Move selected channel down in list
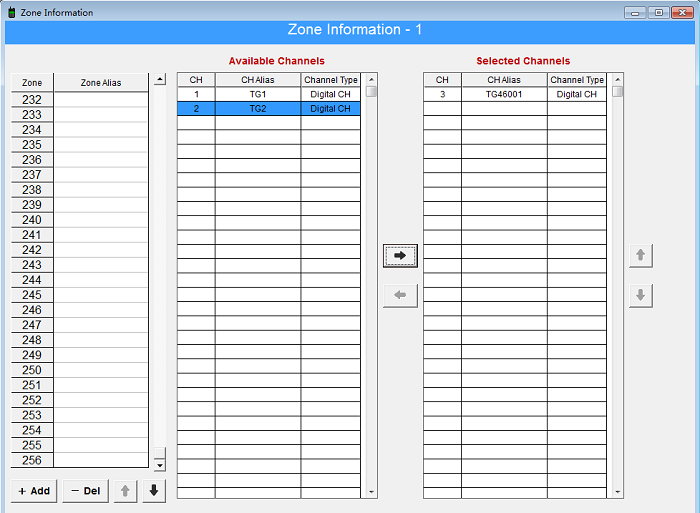 coord(641,296)
